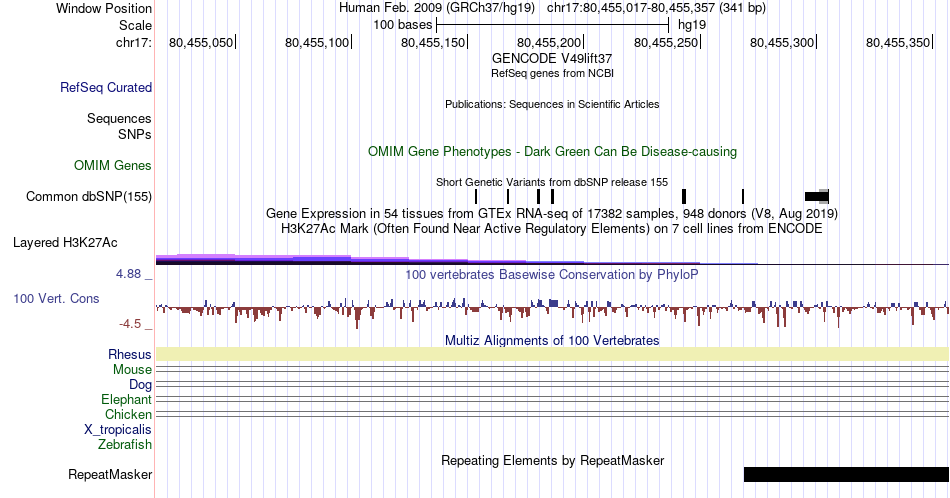Click the Scale label
Viewport: 950px width, 498px height.
135,25
